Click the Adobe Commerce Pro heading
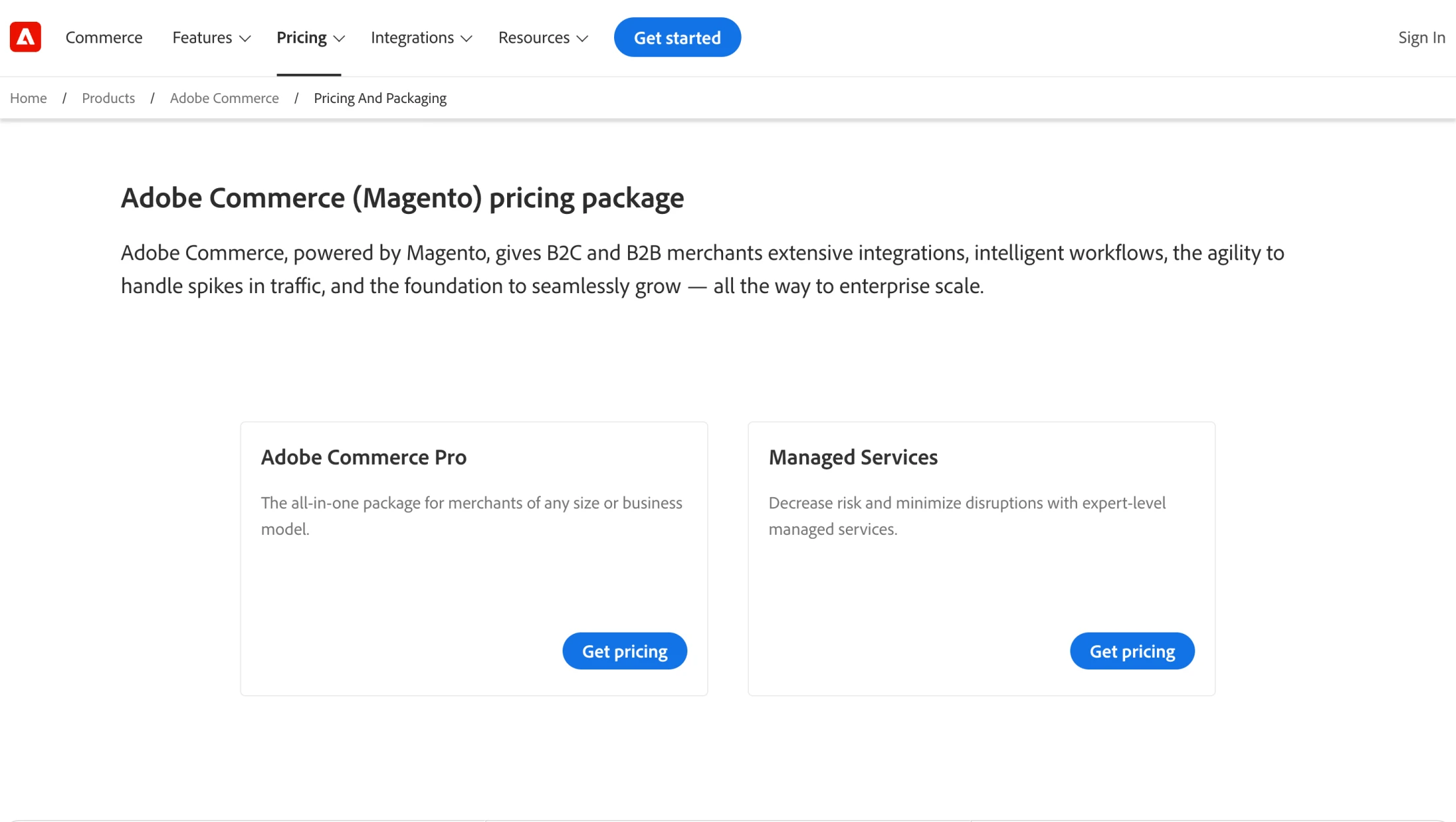1456x822 pixels. coord(363,457)
